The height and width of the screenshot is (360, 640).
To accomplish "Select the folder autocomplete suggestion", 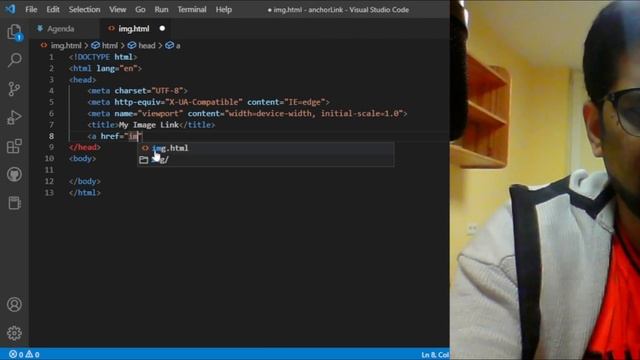I will [x=265, y=160].
